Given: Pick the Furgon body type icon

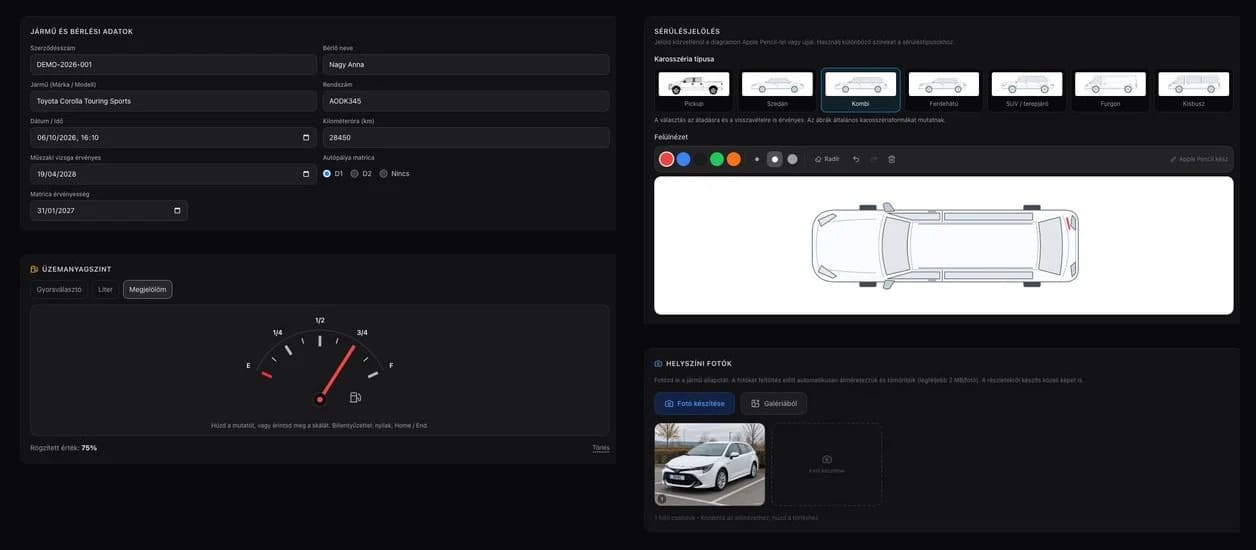Looking at the screenshot, I should point(1111,89).
